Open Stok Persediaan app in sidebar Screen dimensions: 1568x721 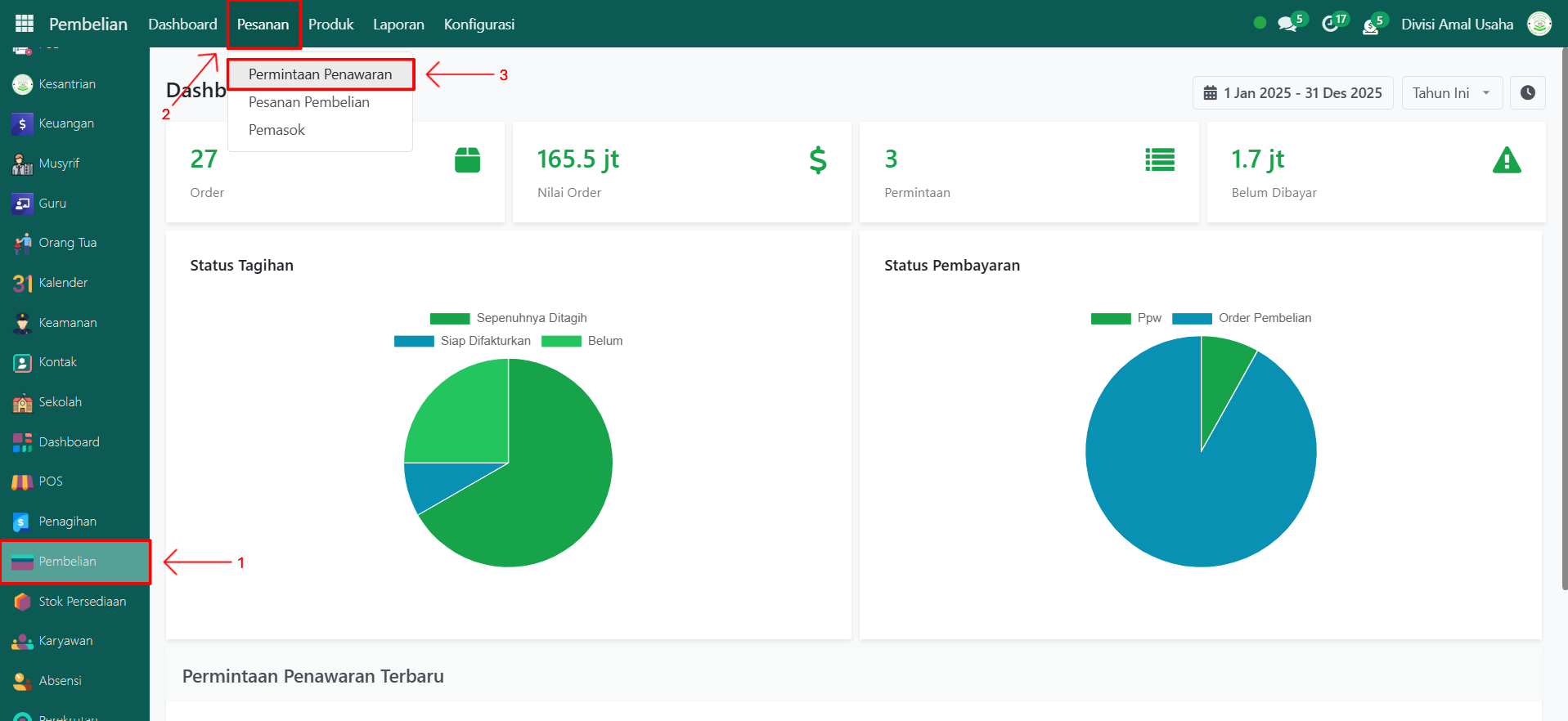(x=82, y=602)
